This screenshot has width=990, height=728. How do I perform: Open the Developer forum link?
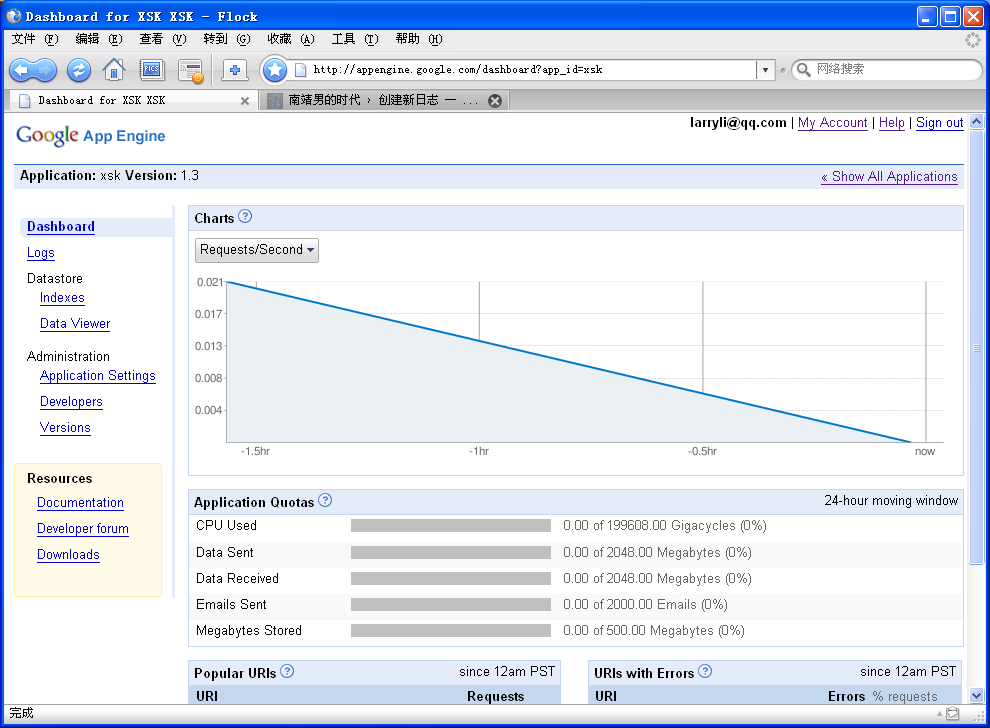click(x=83, y=529)
